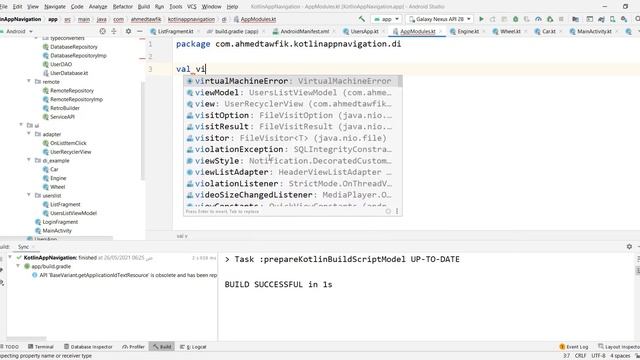
Task: Open the Event Log
Action: pos(574,347)
